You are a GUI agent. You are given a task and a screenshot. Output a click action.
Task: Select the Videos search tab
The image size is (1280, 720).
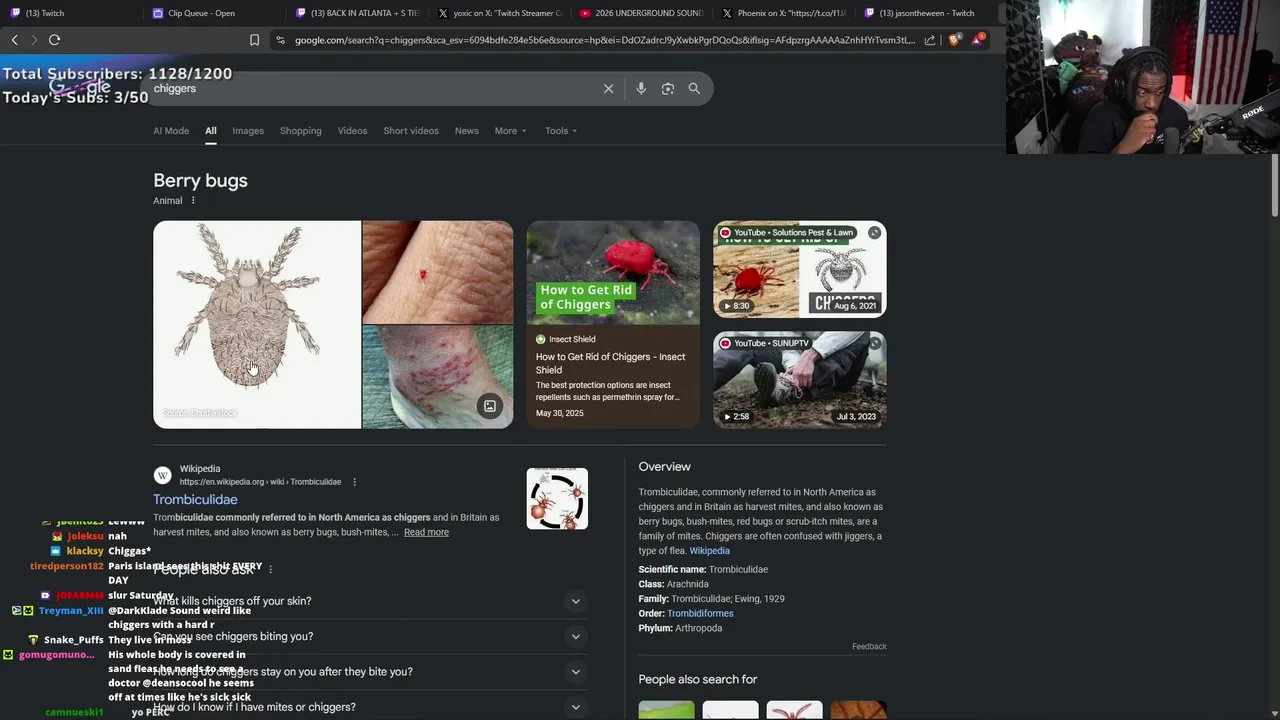pos(352,131)
